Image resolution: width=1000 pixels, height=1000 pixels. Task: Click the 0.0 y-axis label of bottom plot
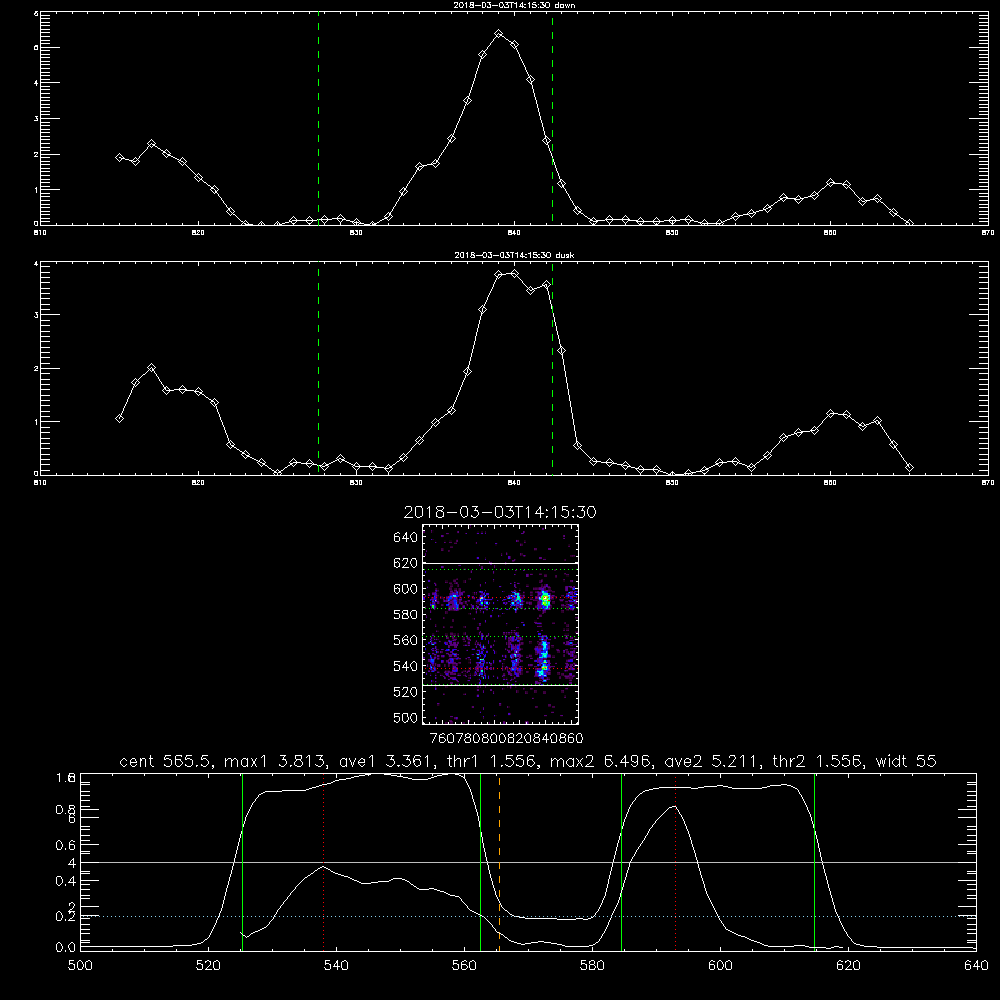click(66, 947)
